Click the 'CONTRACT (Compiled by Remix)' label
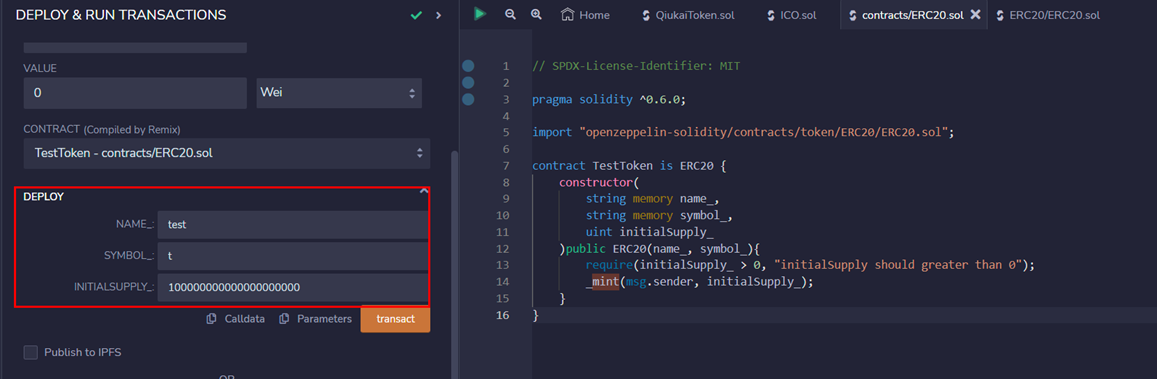 (x=102, y=129)
